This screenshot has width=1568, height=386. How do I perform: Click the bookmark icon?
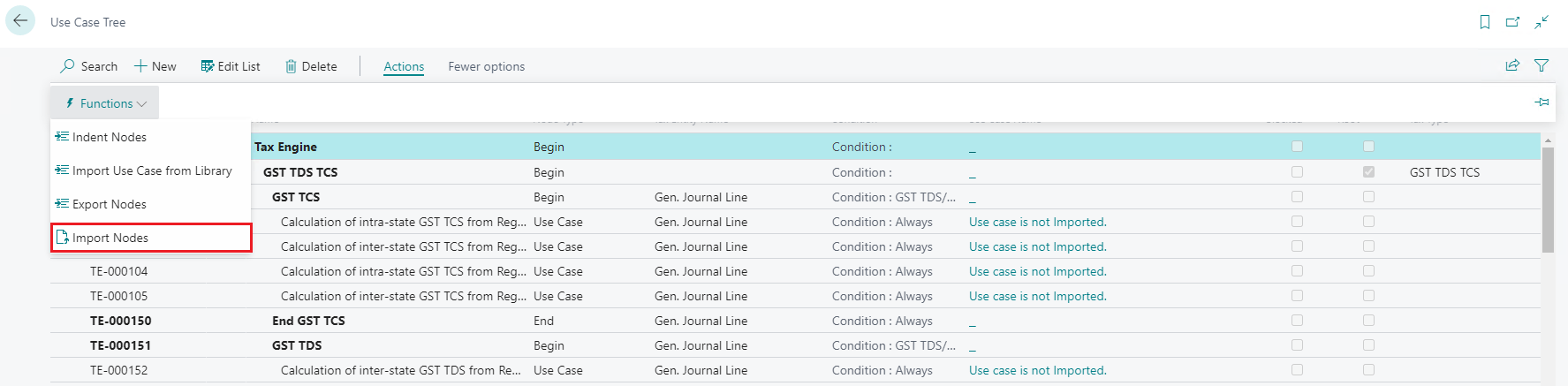[1485, 22]
